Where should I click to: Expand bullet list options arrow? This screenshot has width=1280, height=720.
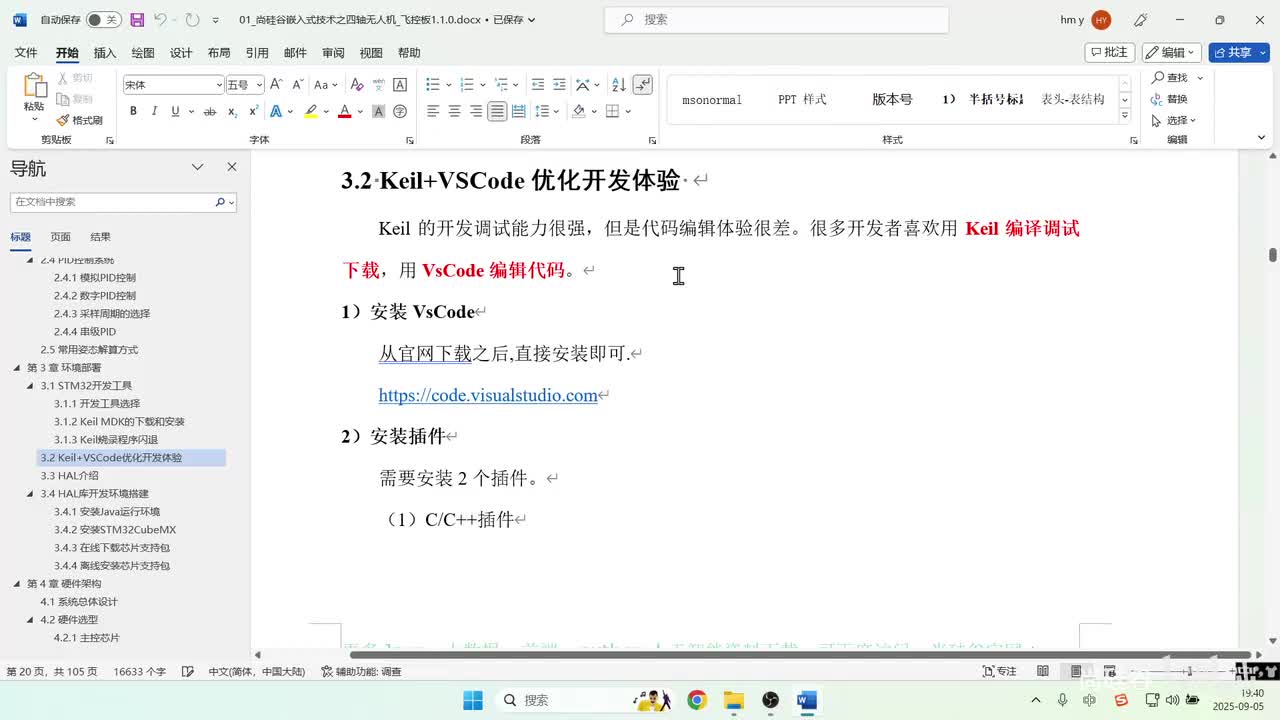447,85
